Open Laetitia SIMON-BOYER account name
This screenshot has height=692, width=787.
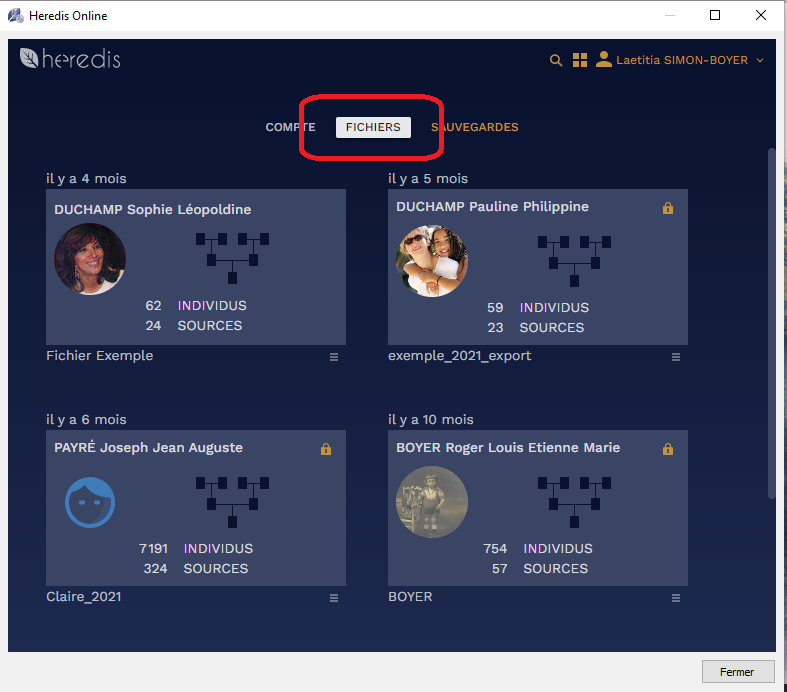coord(682,60)
